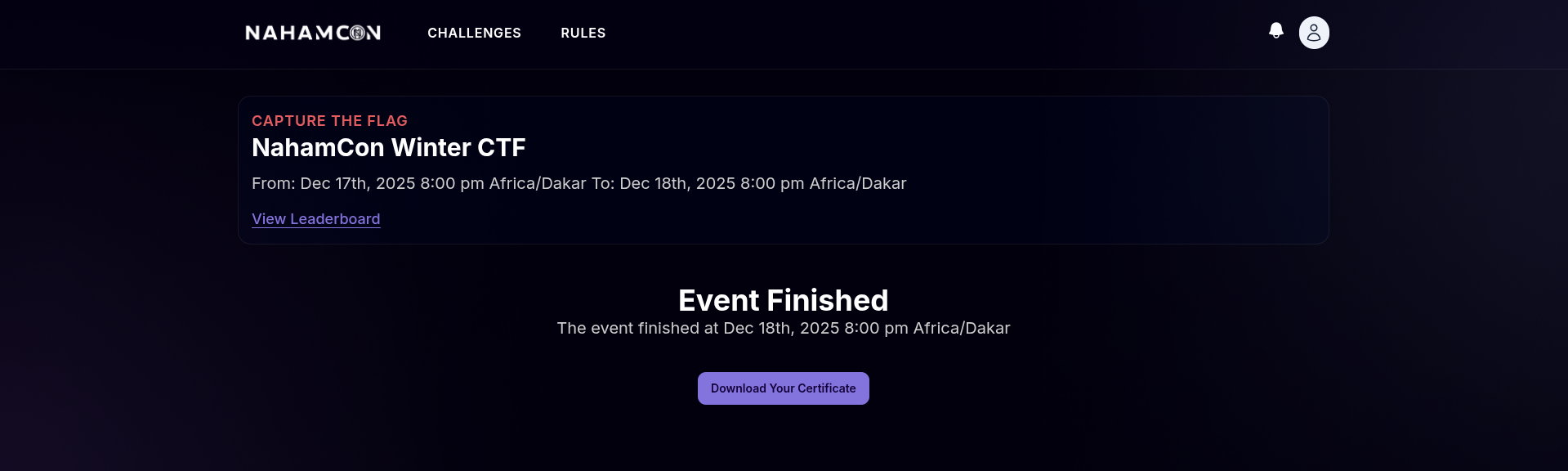Open the Rules page
The width and height of the screenshot is (1568, 471).
tap(583, 33)
